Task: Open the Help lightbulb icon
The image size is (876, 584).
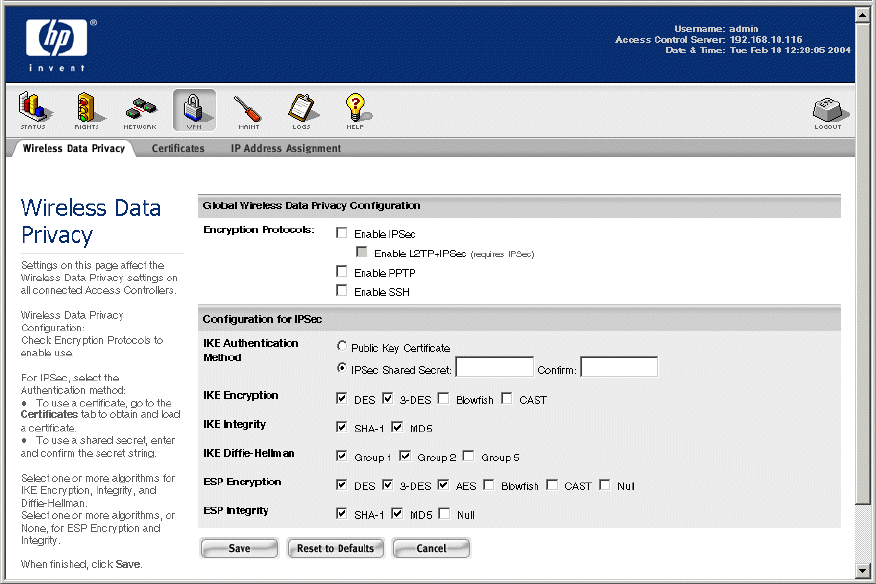Action: click(x=356, y=110)
